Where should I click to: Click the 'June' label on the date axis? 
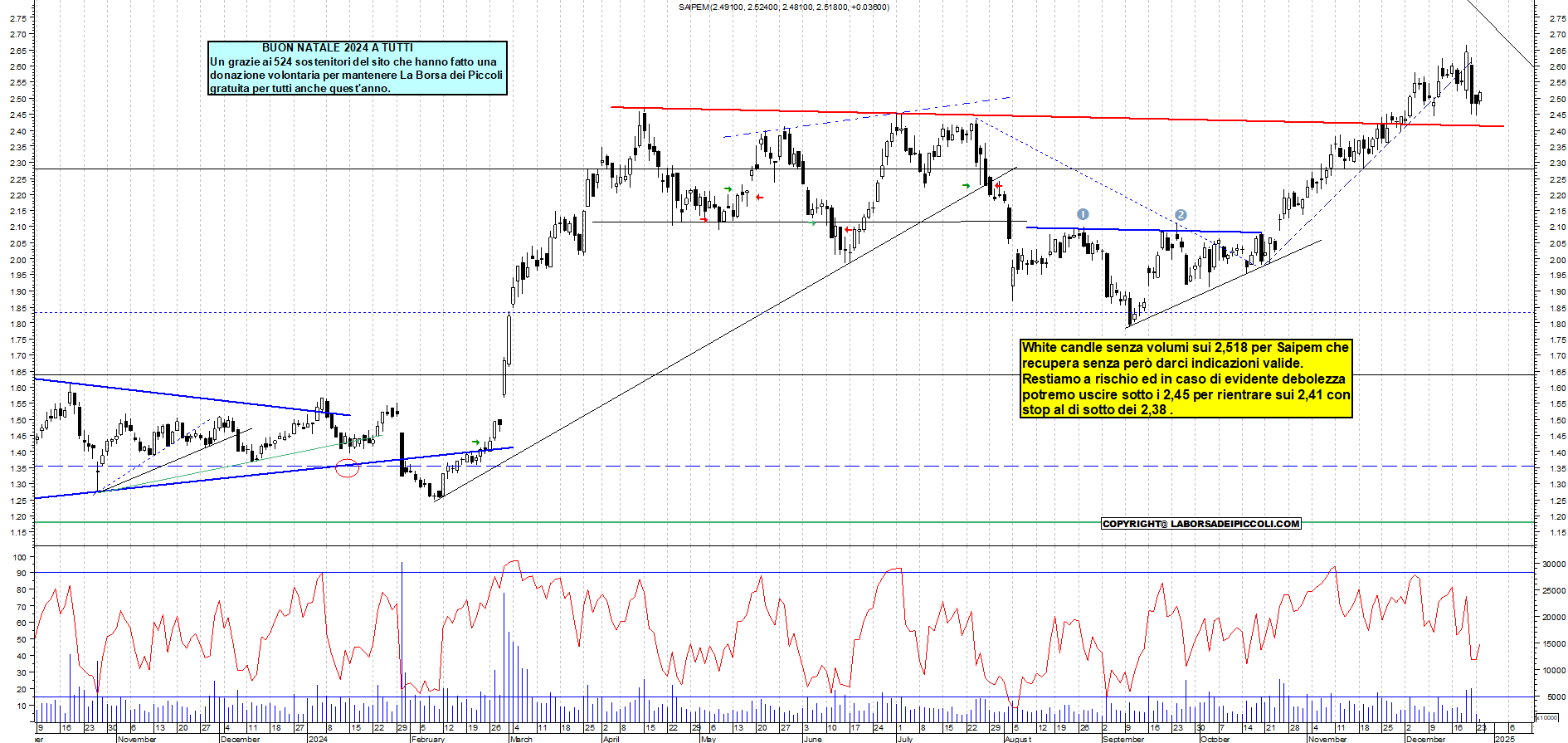tap(812, 739)
